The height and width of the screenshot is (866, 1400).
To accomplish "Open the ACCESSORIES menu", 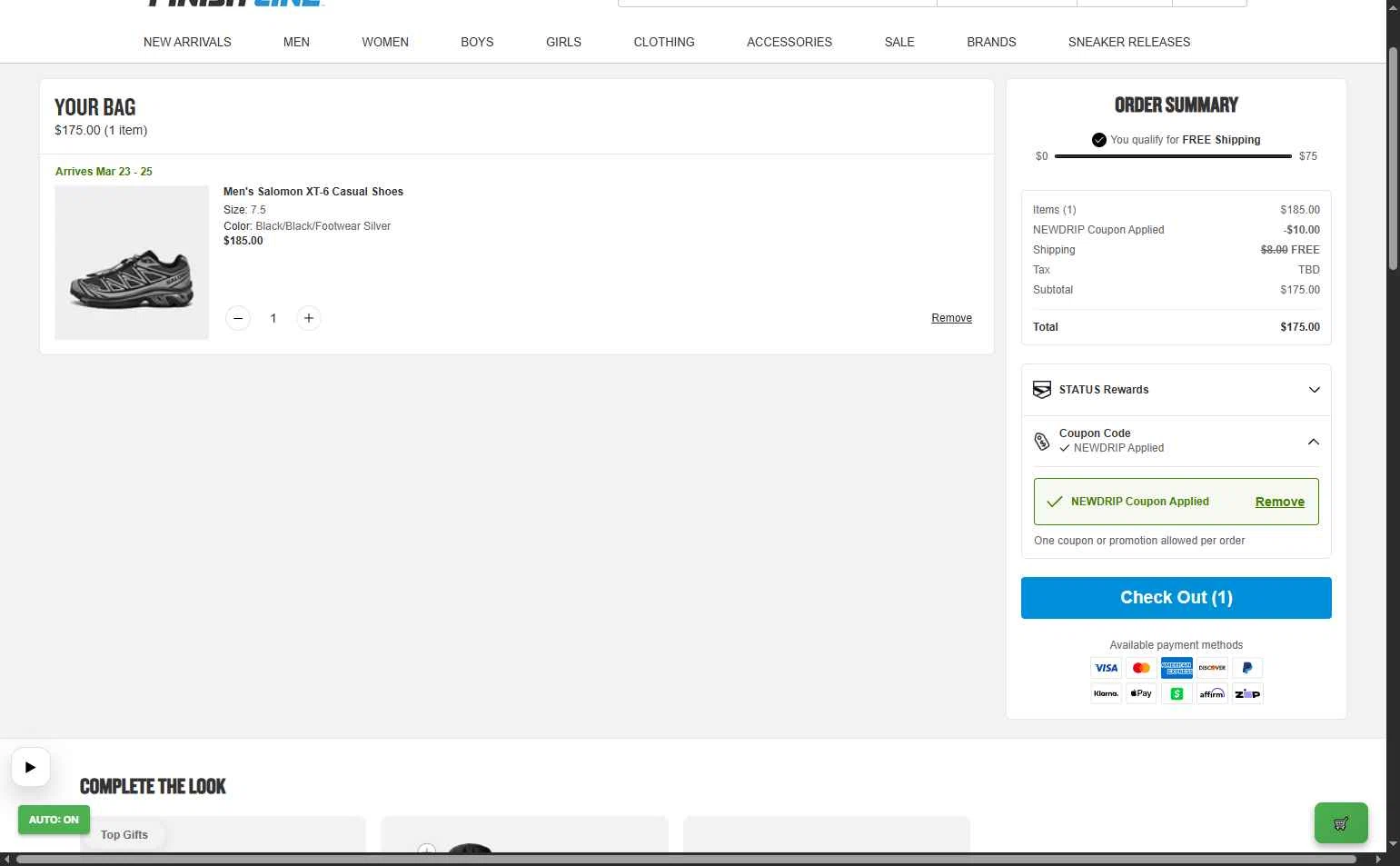I will (x=789, y=42).
